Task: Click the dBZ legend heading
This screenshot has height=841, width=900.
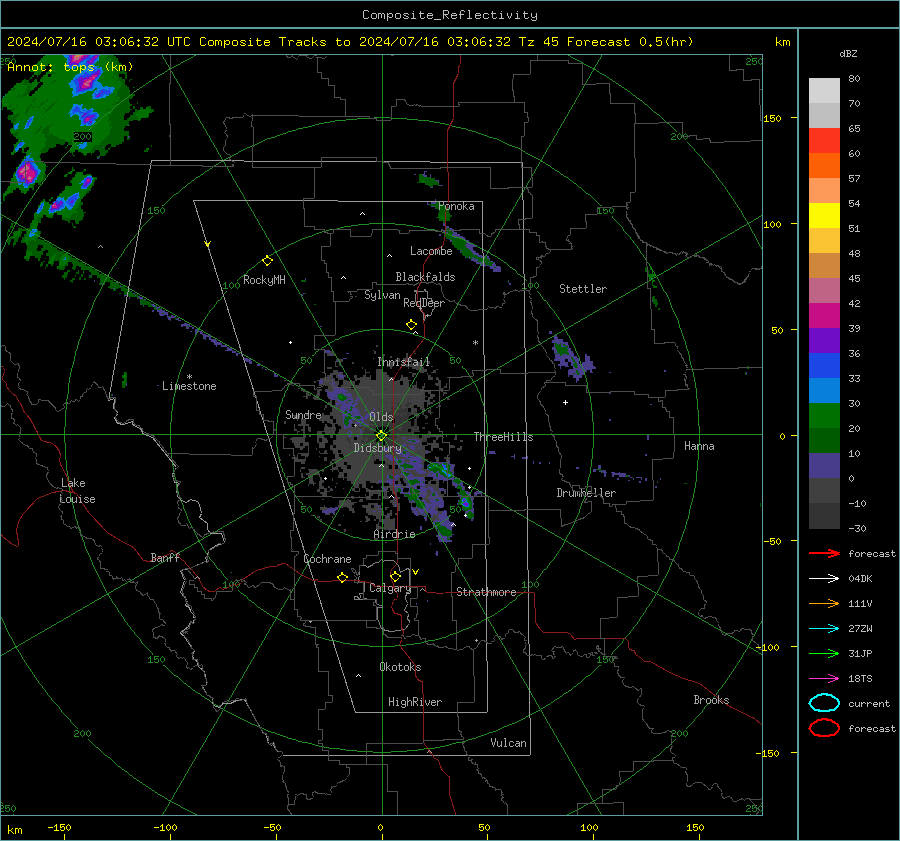Action: coord(848,53)
